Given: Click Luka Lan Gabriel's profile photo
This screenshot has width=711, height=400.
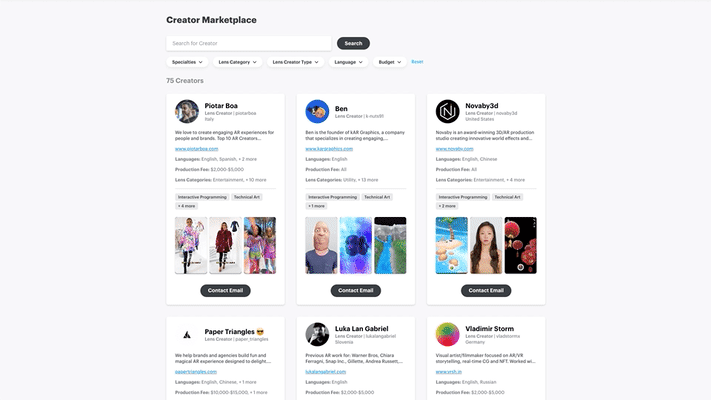Looking at the screenshot, I should pyautogui.click(x=317, y=335).
